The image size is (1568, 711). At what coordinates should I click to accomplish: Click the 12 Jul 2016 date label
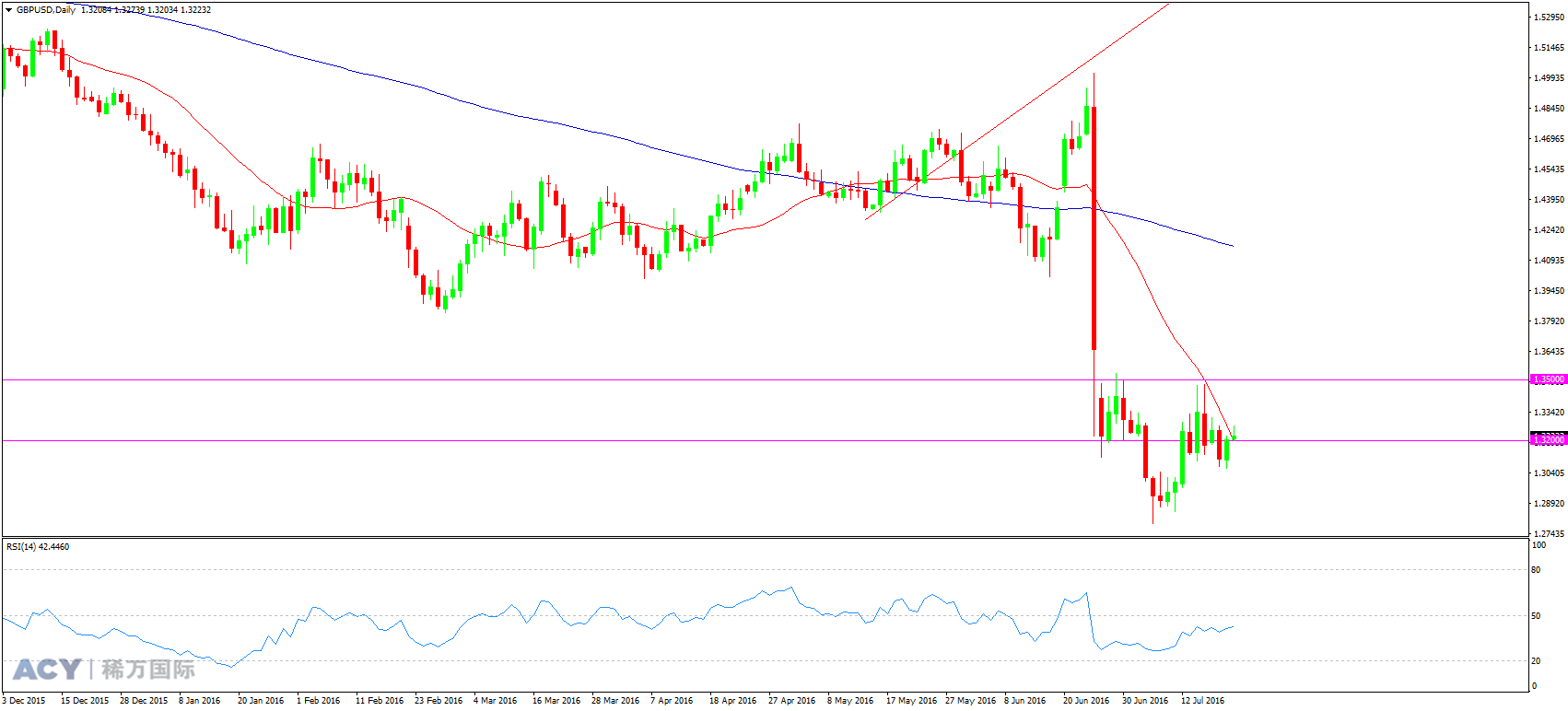(x=1203, y=701)
